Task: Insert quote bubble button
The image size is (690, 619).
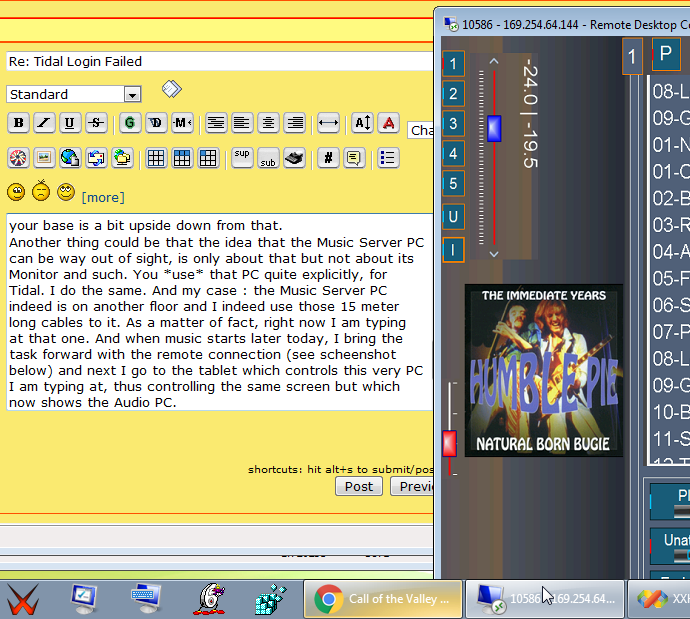Action: tap(354, 158)
